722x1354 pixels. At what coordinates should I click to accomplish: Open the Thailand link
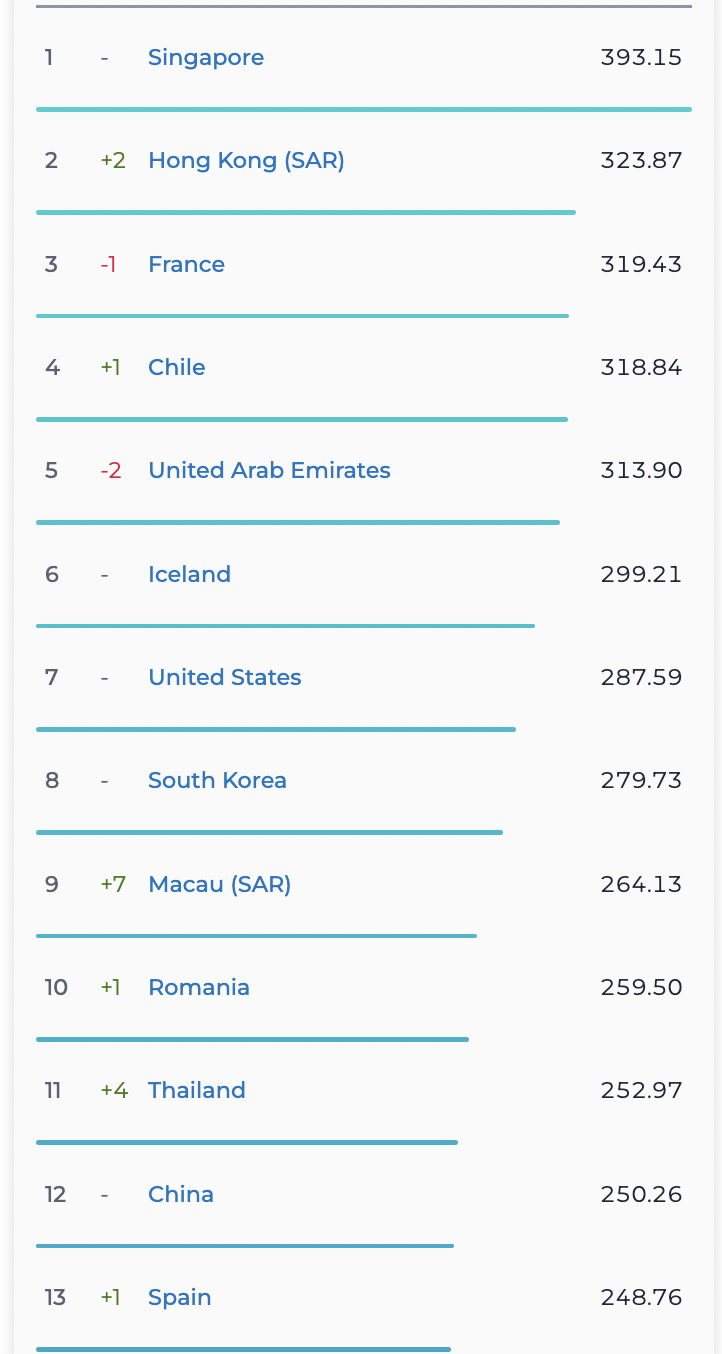(x=196, y=1090)
